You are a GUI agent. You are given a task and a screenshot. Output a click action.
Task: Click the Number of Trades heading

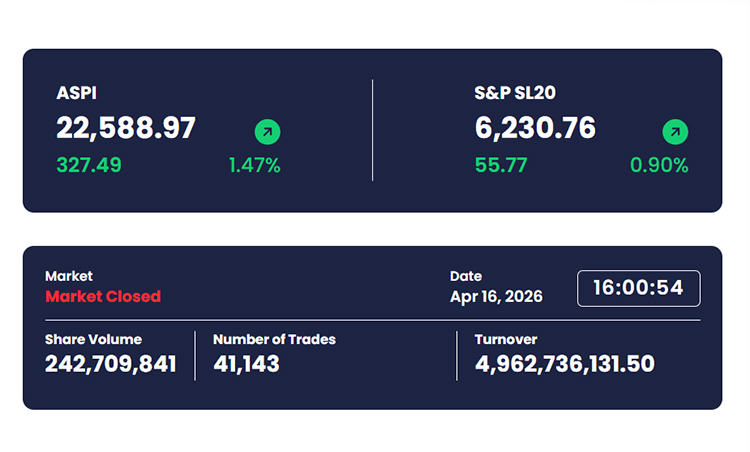(x=274, y=339)
